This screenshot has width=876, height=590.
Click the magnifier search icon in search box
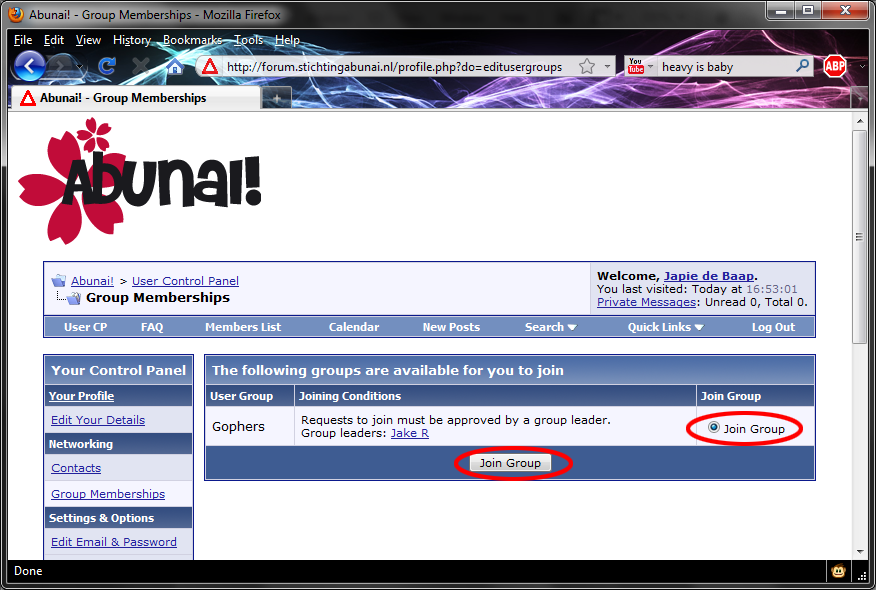pyautogui.click(x=802, y=66)
